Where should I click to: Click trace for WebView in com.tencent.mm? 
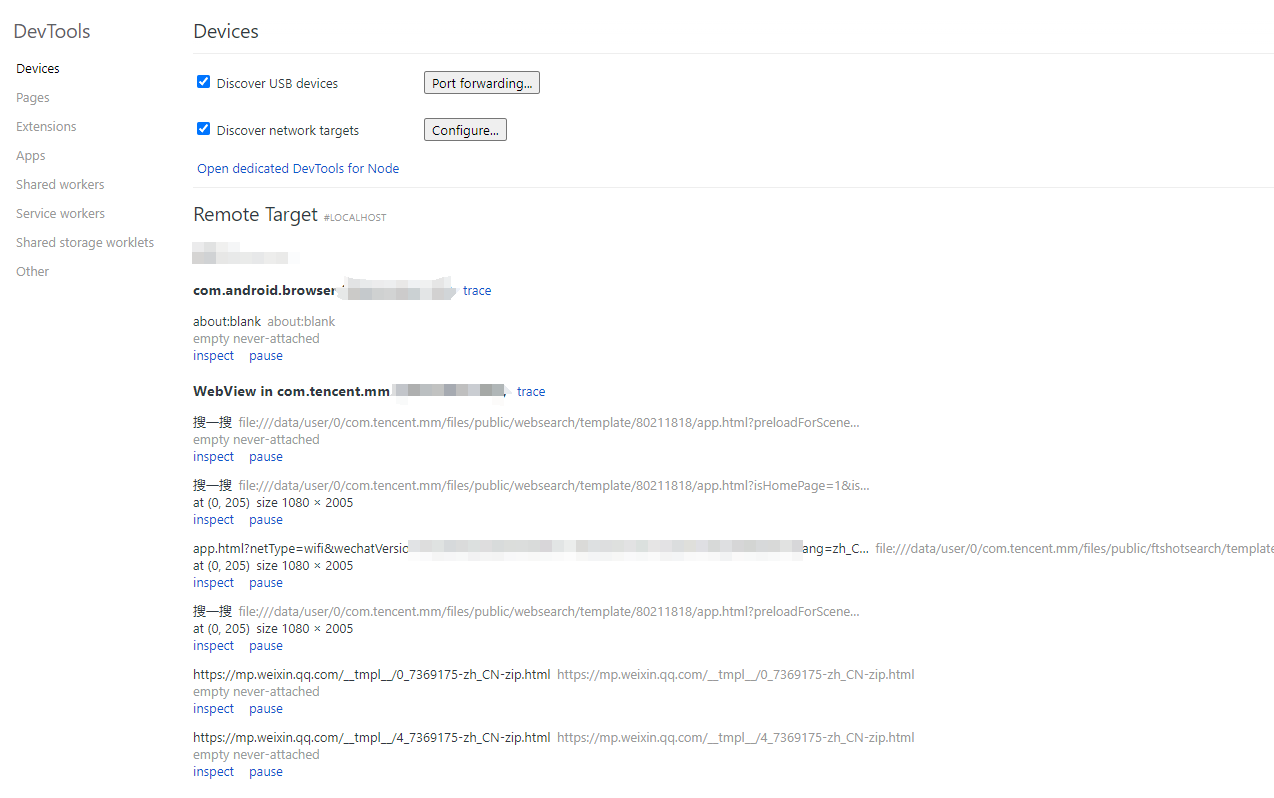point(531,392)
